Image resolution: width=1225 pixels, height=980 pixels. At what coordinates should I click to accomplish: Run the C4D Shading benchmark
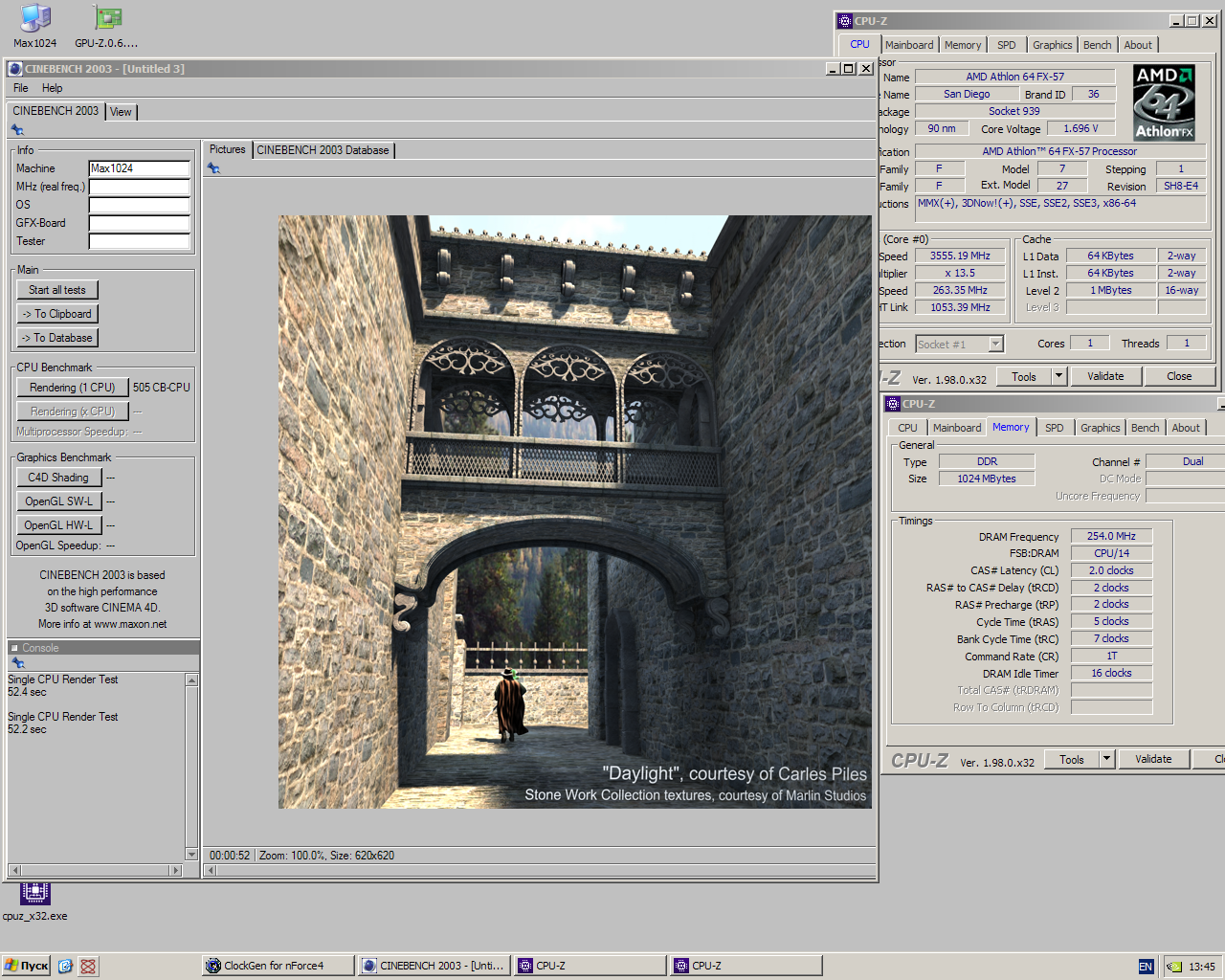click(58, 478)
